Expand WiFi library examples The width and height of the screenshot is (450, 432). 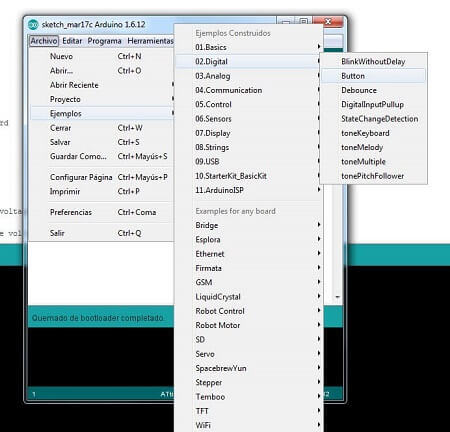click(x=249, y=426)
